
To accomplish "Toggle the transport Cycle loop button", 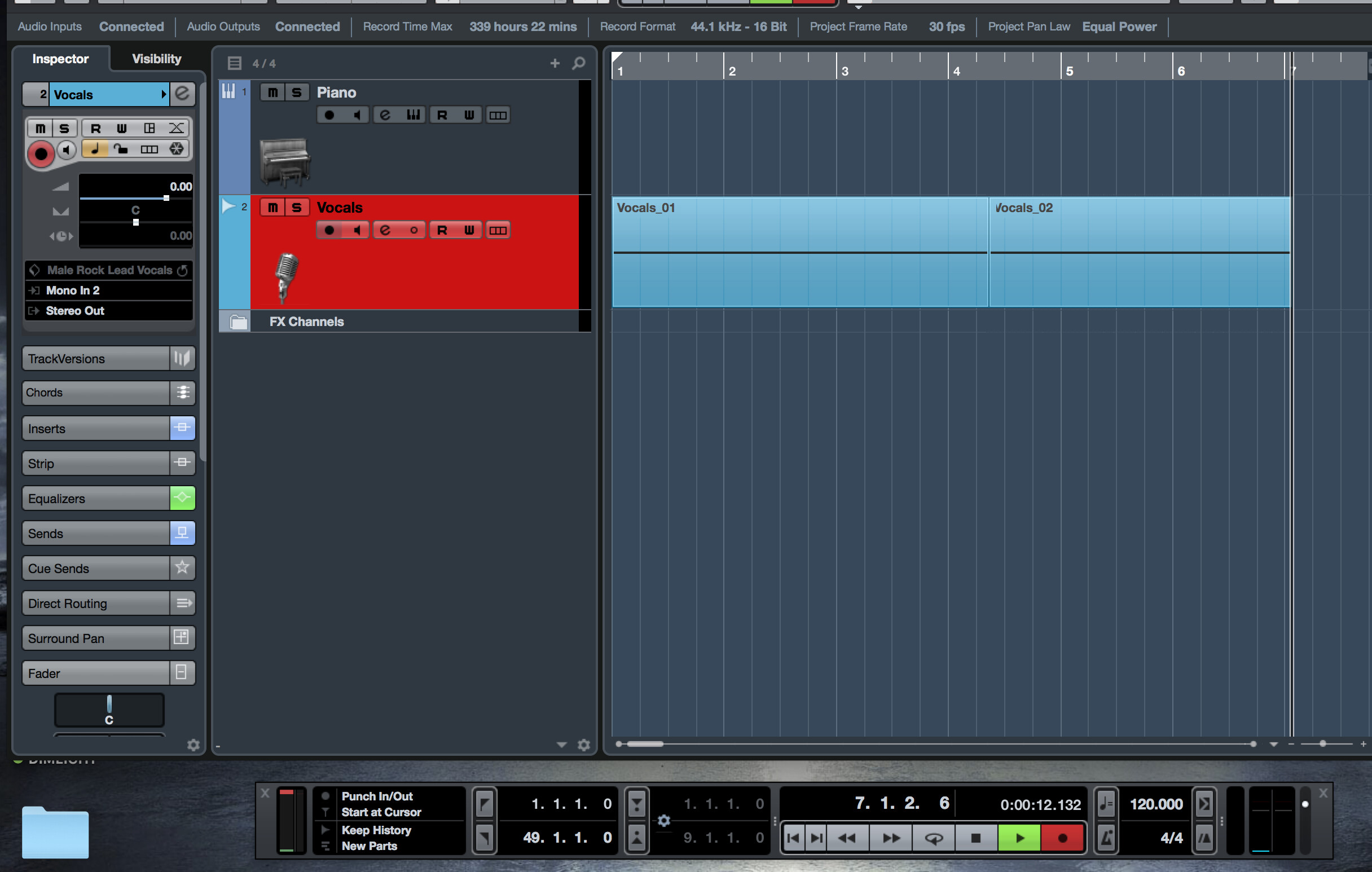I will click(x=933, y=838).
